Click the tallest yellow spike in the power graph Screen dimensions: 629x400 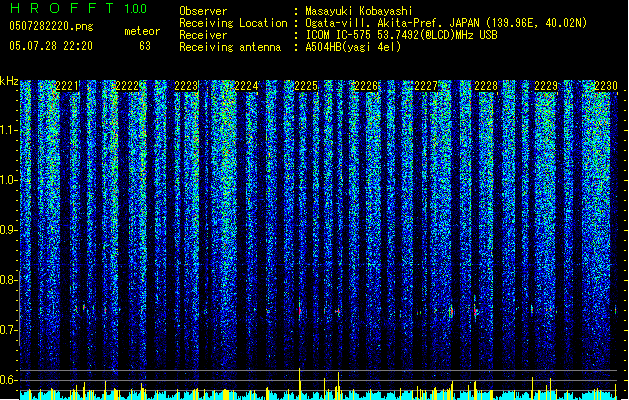pyautogui.click(x=300, y=384)
